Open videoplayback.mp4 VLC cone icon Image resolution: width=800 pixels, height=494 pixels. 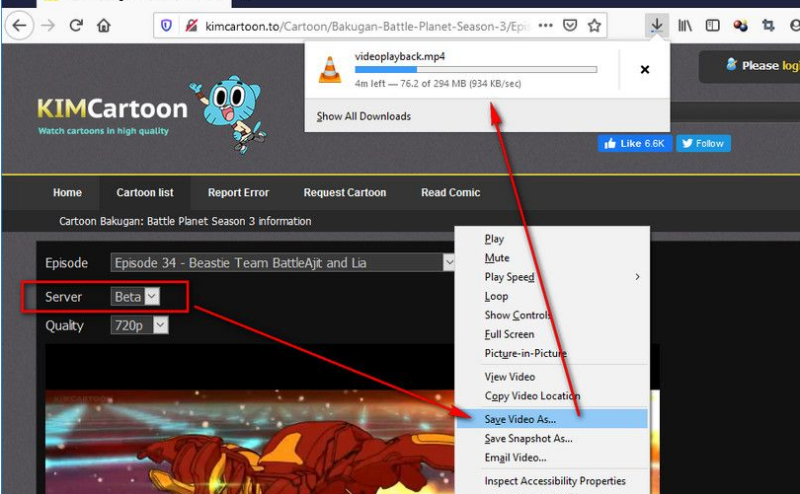coord(330,69)
